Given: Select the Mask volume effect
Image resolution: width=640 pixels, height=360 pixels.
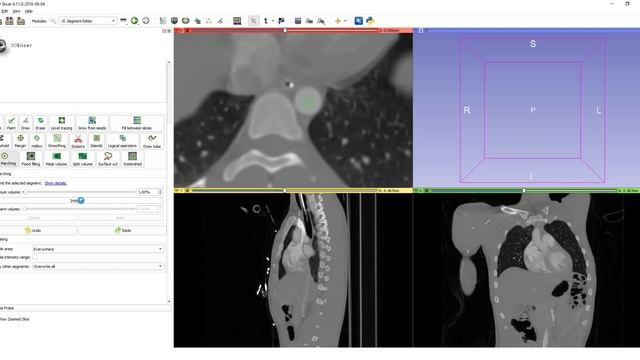Looking at the screenshot, I should click(x=56, y=159).
